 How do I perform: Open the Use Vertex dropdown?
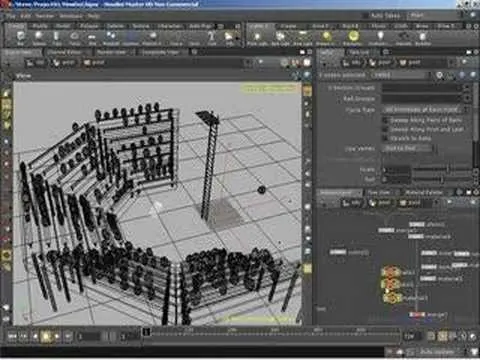407,149
